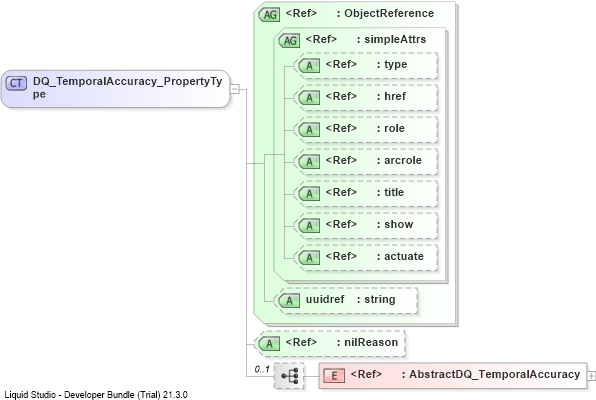Expand the AbstractDQ_TemporalAccuracy element
Image resolution: width=596 pixels, height=400 pixels.
pos(591,376)
